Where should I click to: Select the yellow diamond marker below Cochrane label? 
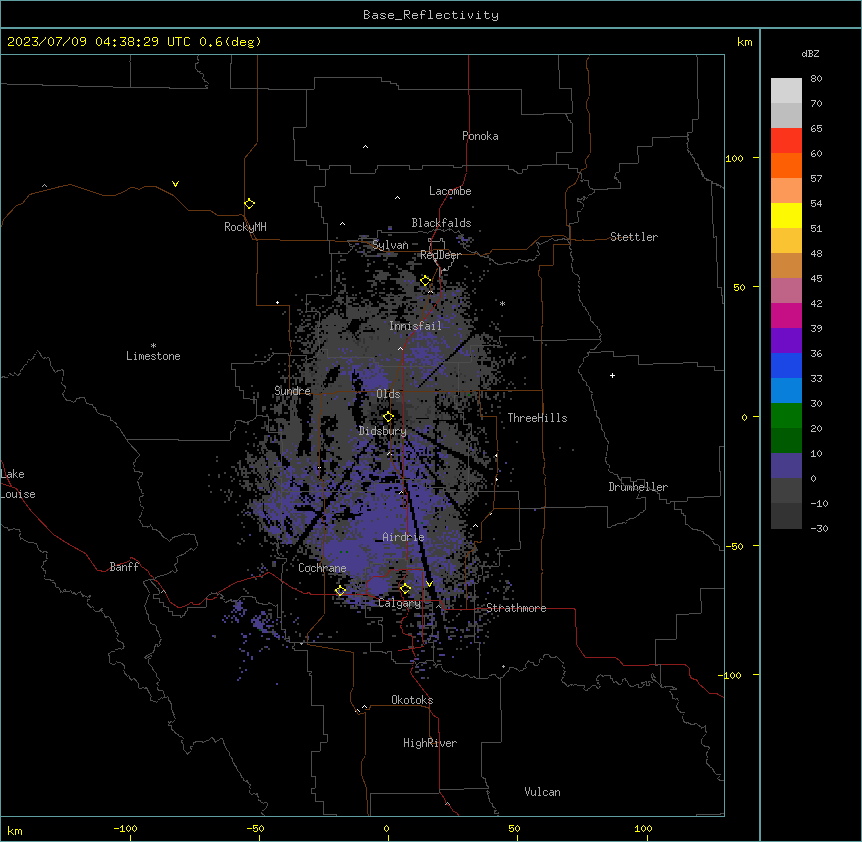coord(340,591)
